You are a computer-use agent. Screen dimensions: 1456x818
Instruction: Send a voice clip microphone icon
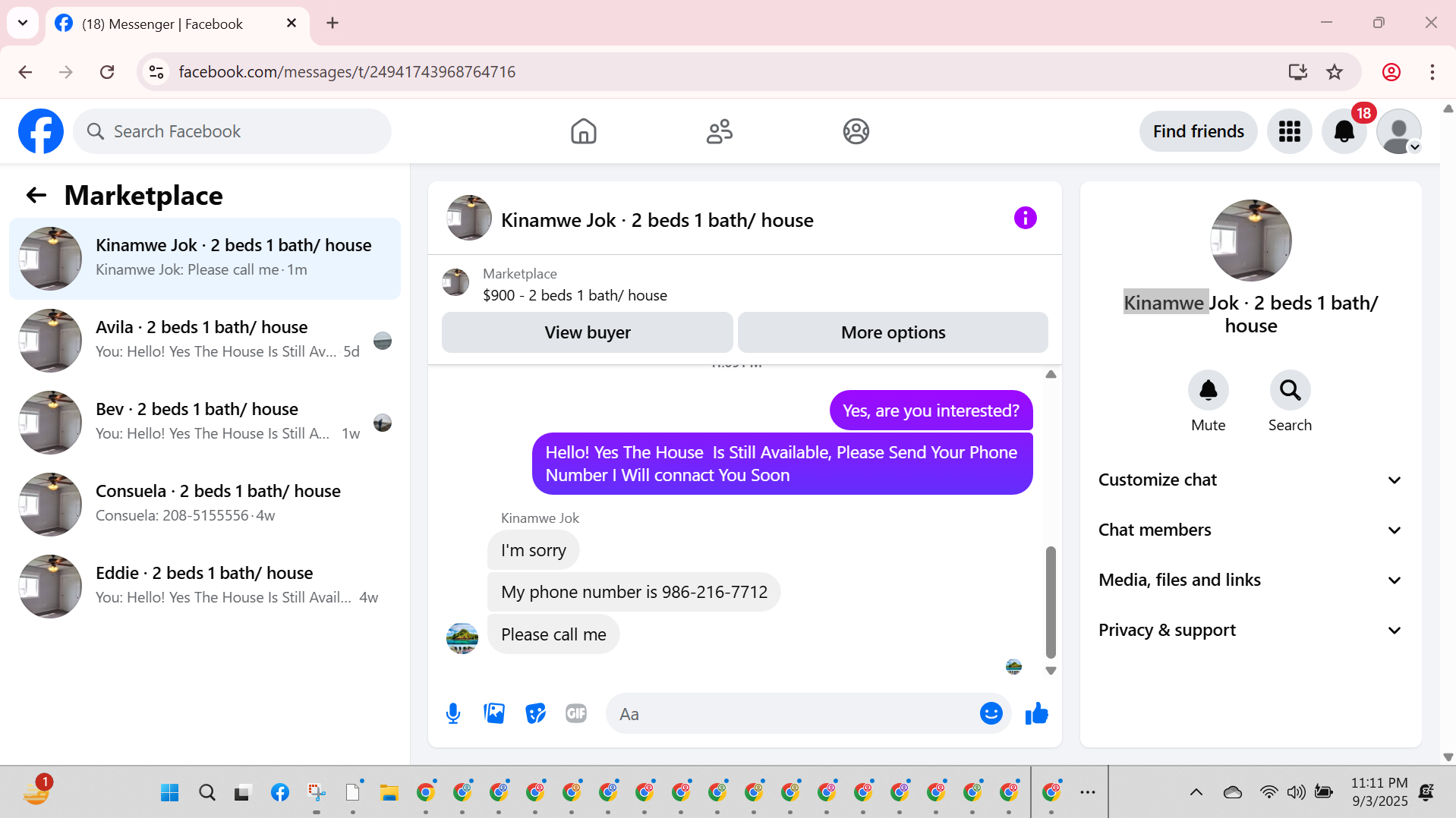pos(453,714)
